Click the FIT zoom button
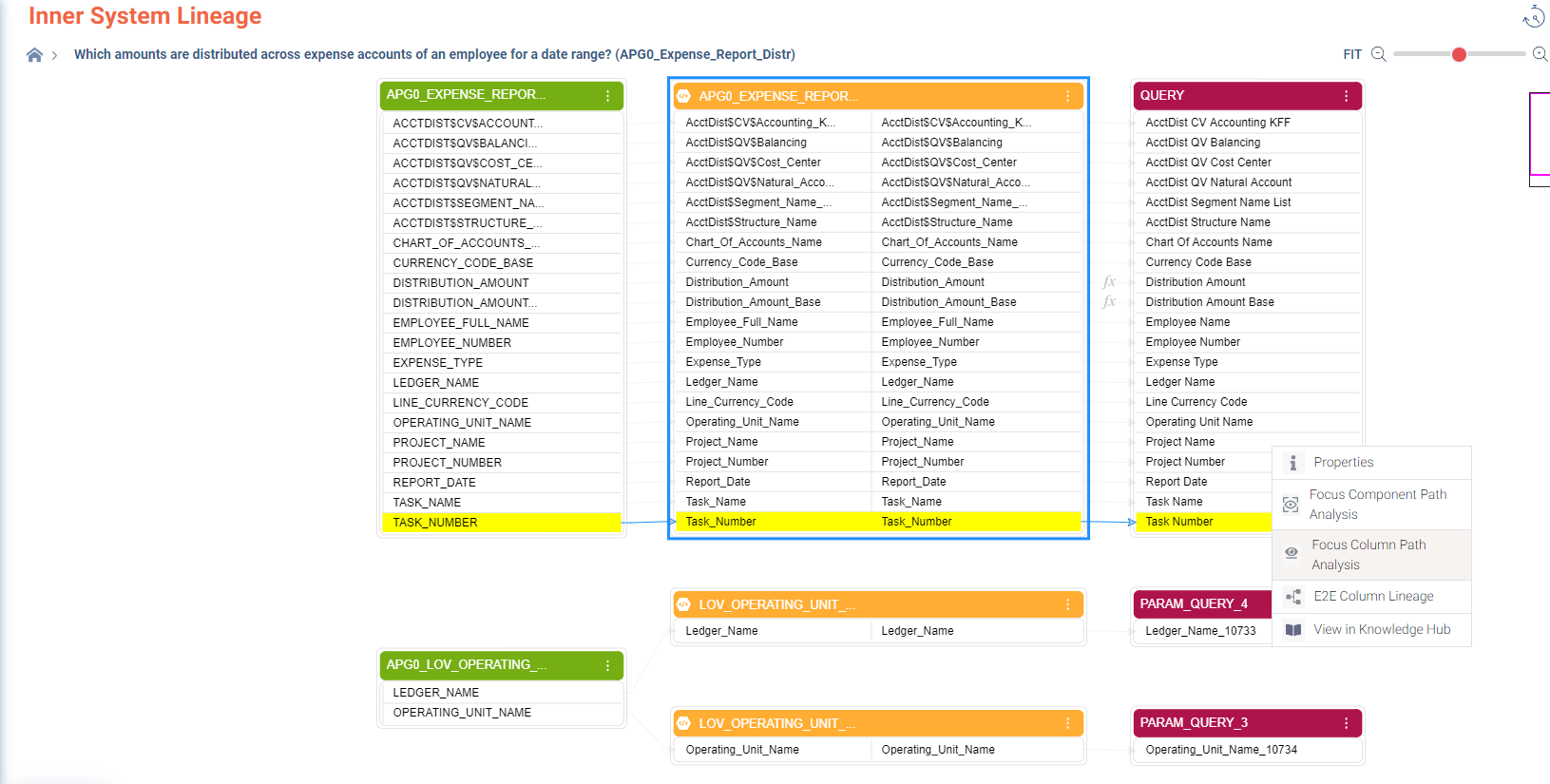The width and height of the screenshot is (1550, 784). (x=1351, y=55)
